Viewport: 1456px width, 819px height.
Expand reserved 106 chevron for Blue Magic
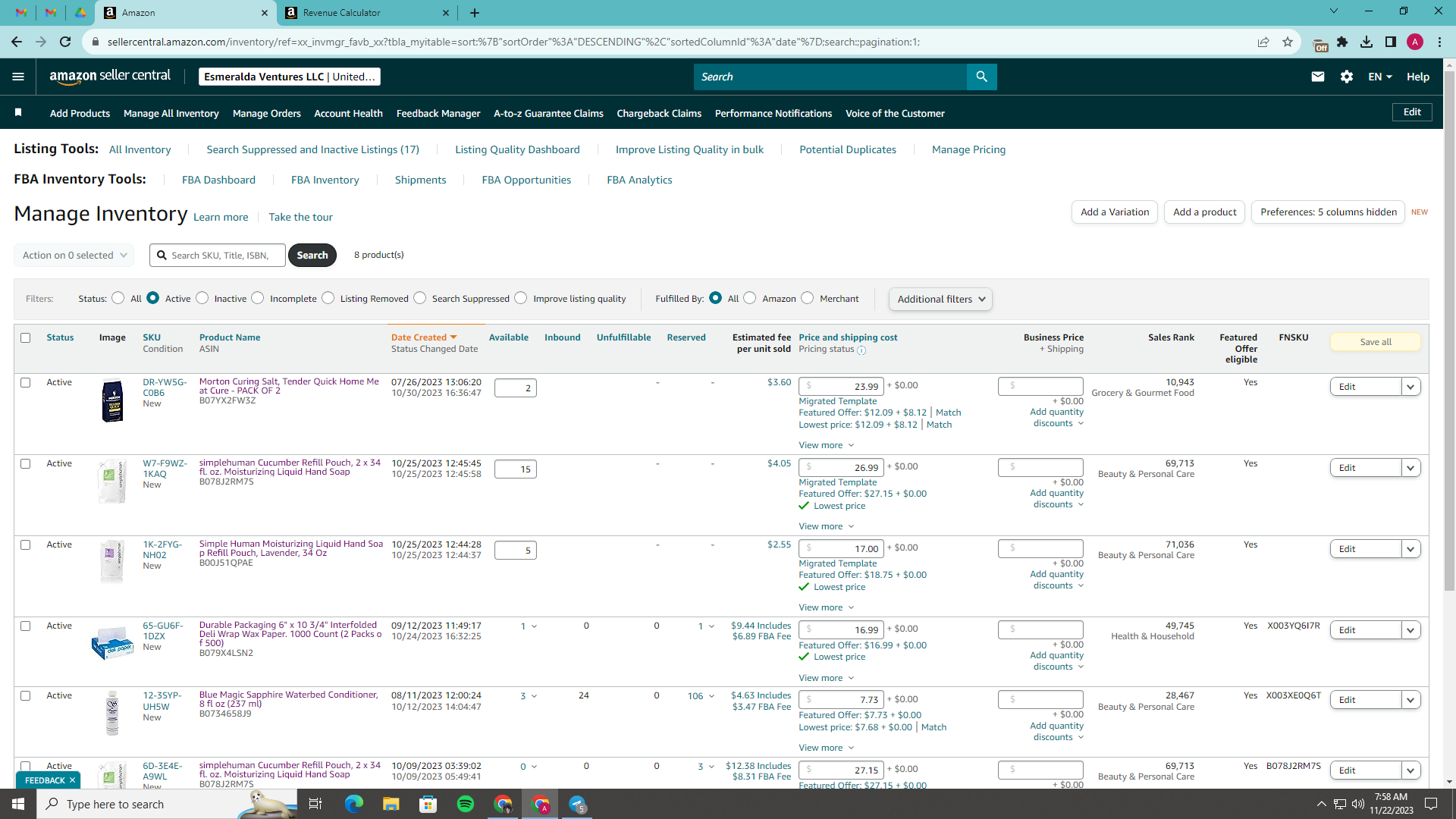point(711,696)
